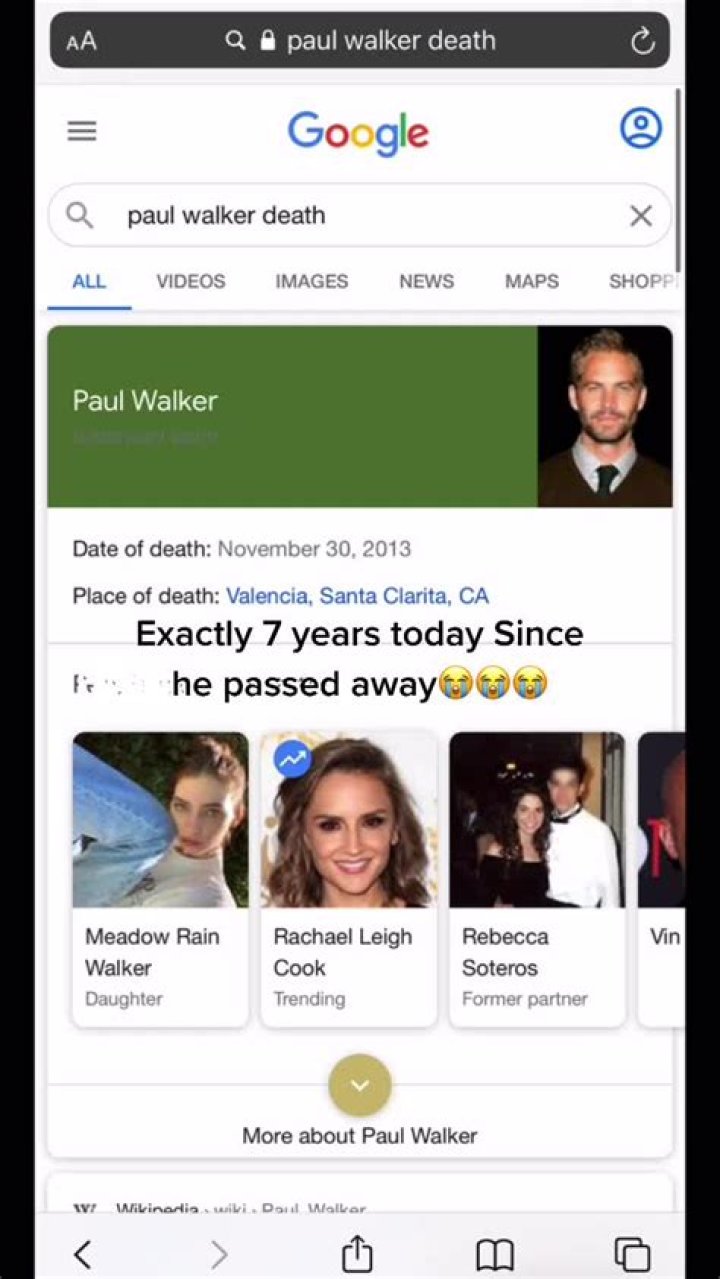Open the Google account profile icon
The height and width of the screenshot is (1279, 720).
coord(640,128)
